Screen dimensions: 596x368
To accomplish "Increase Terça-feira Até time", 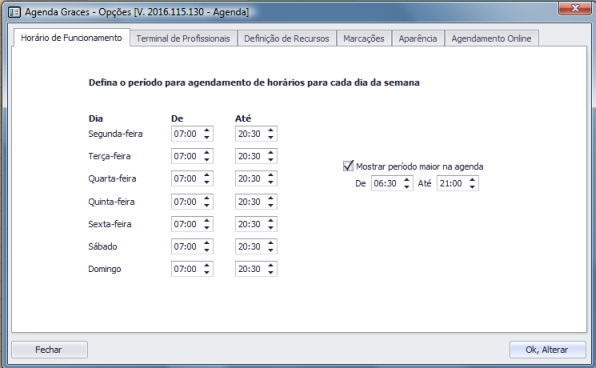I will tap(271, 152).
